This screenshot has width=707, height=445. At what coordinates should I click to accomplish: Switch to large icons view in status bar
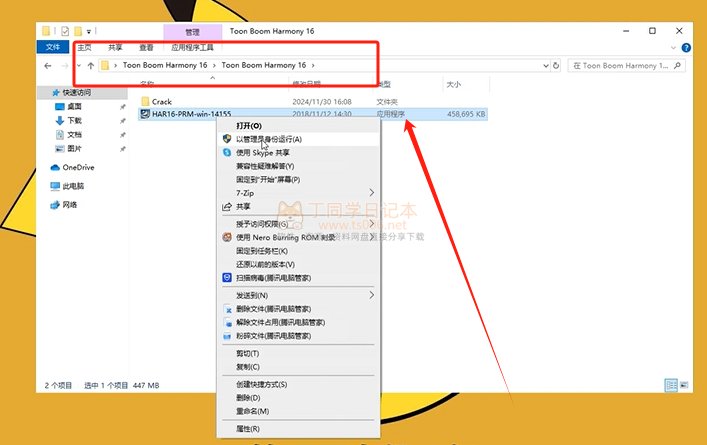tap(684, 385)
